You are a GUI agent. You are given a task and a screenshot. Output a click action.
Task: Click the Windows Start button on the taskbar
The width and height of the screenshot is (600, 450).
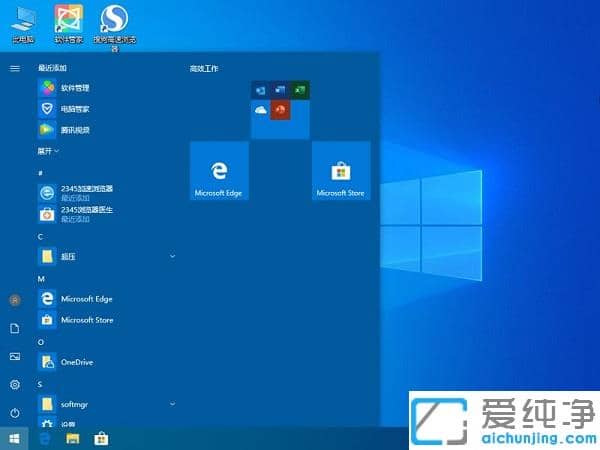click(14, 438)
